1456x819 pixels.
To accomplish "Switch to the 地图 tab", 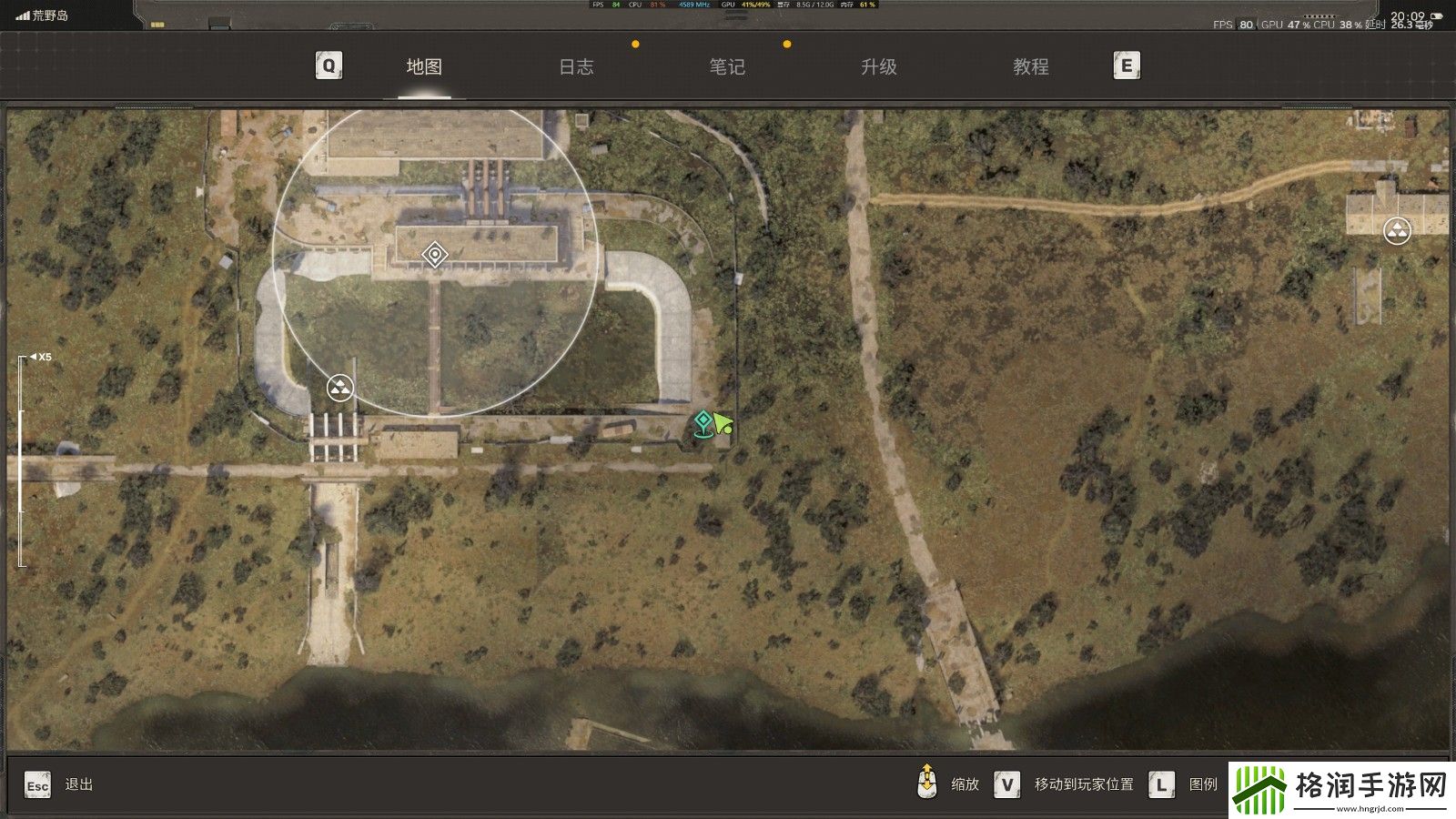I will point(424,66).
